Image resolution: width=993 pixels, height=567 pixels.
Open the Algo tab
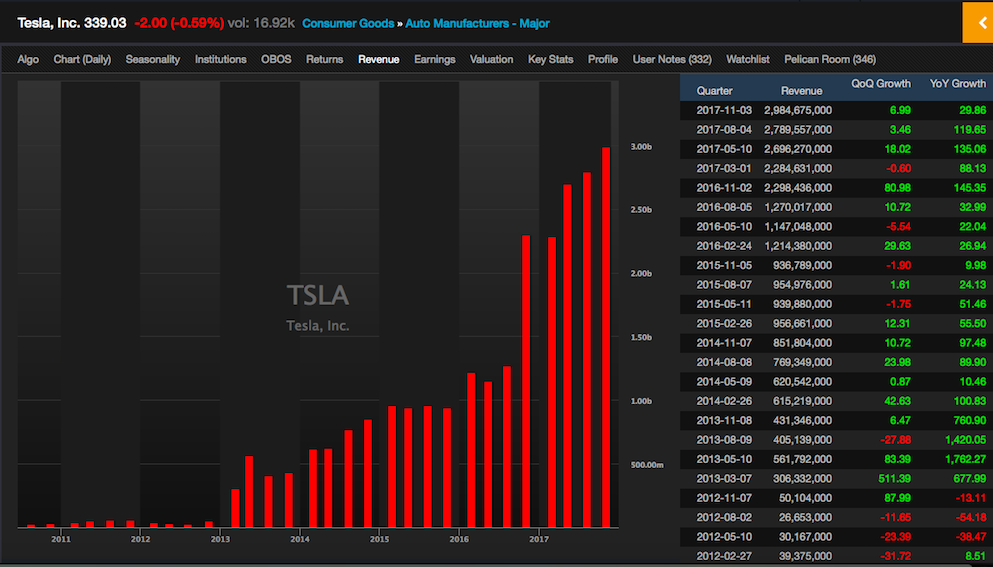28,60
